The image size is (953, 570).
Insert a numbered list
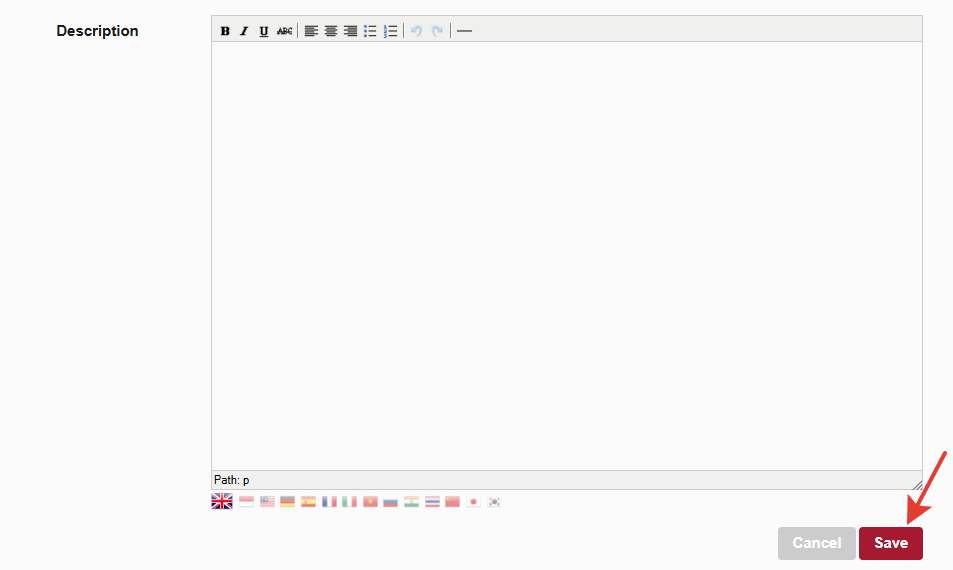pos(390,31)
